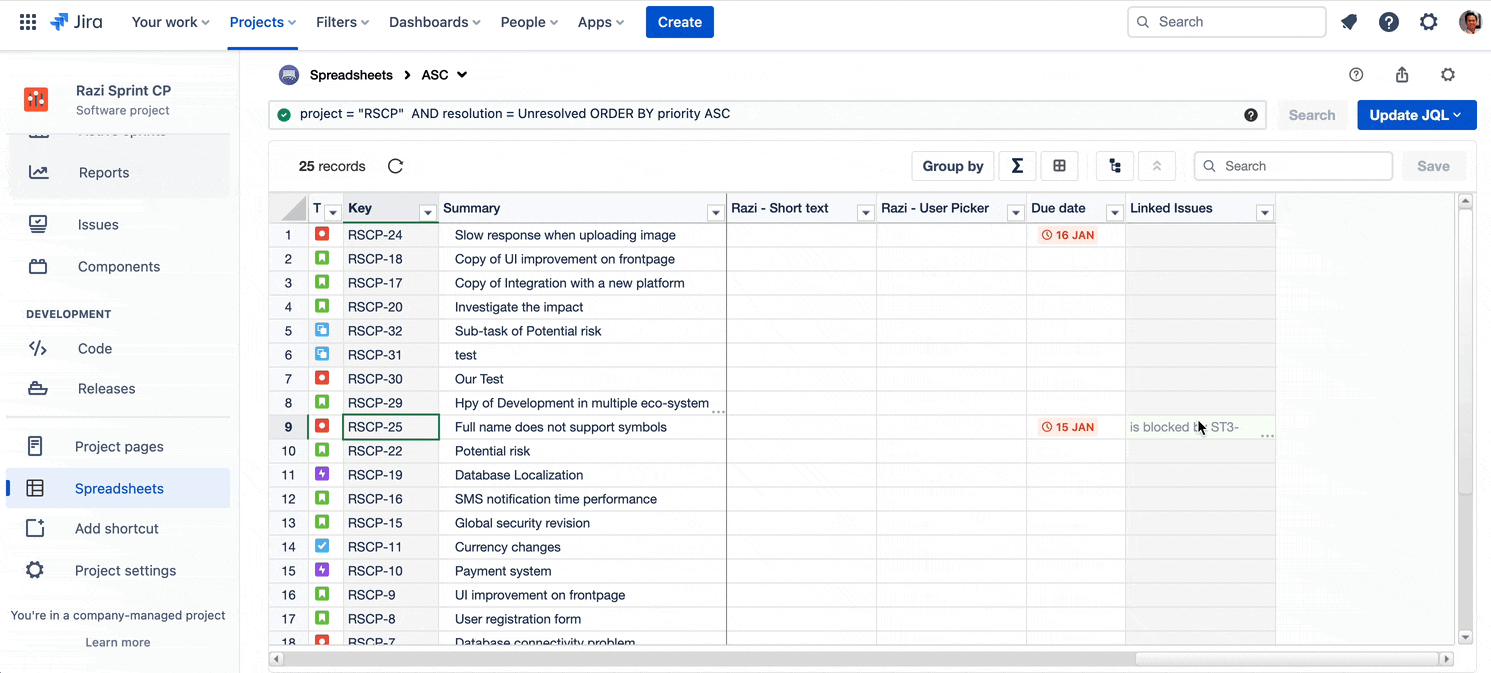The height and width of the screenshot is (673, 1491).
Task: Click the JQL help icon in the query bar
Action: coord(1250,114)
